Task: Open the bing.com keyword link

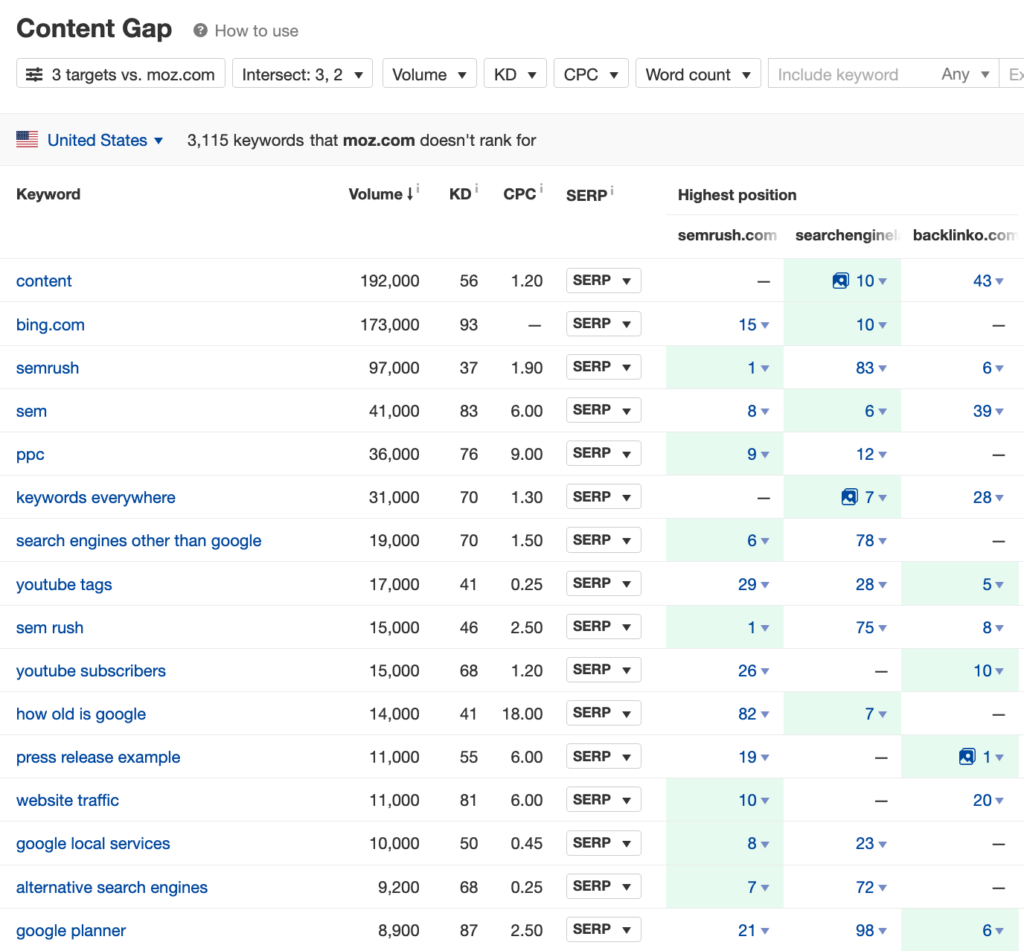Action: pyautogui.click(x=50, y=325)
